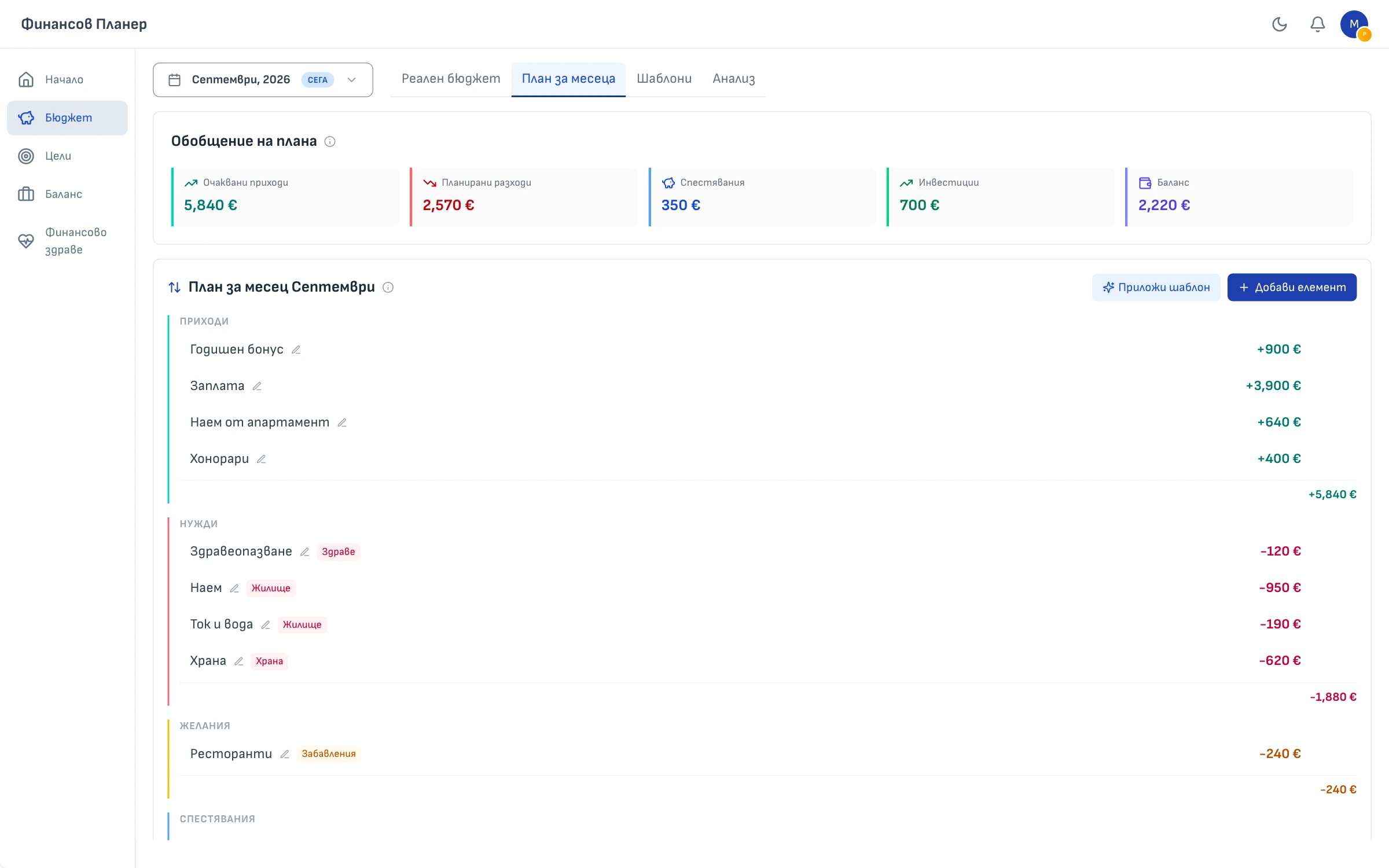1389x868 pixels.
Task: Edit Наем expense pencil icon
Action: point(234,589)
